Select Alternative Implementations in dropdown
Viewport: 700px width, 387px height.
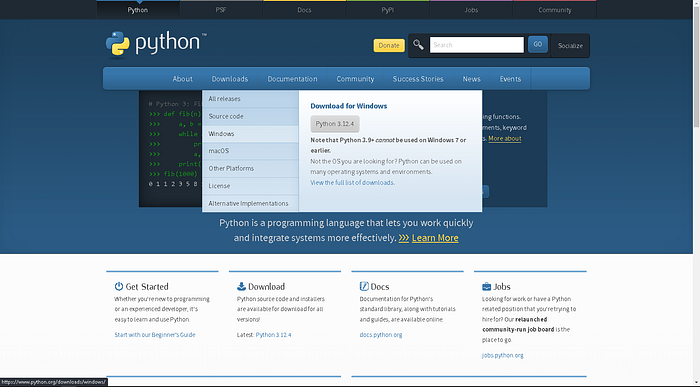coord(250,203)
